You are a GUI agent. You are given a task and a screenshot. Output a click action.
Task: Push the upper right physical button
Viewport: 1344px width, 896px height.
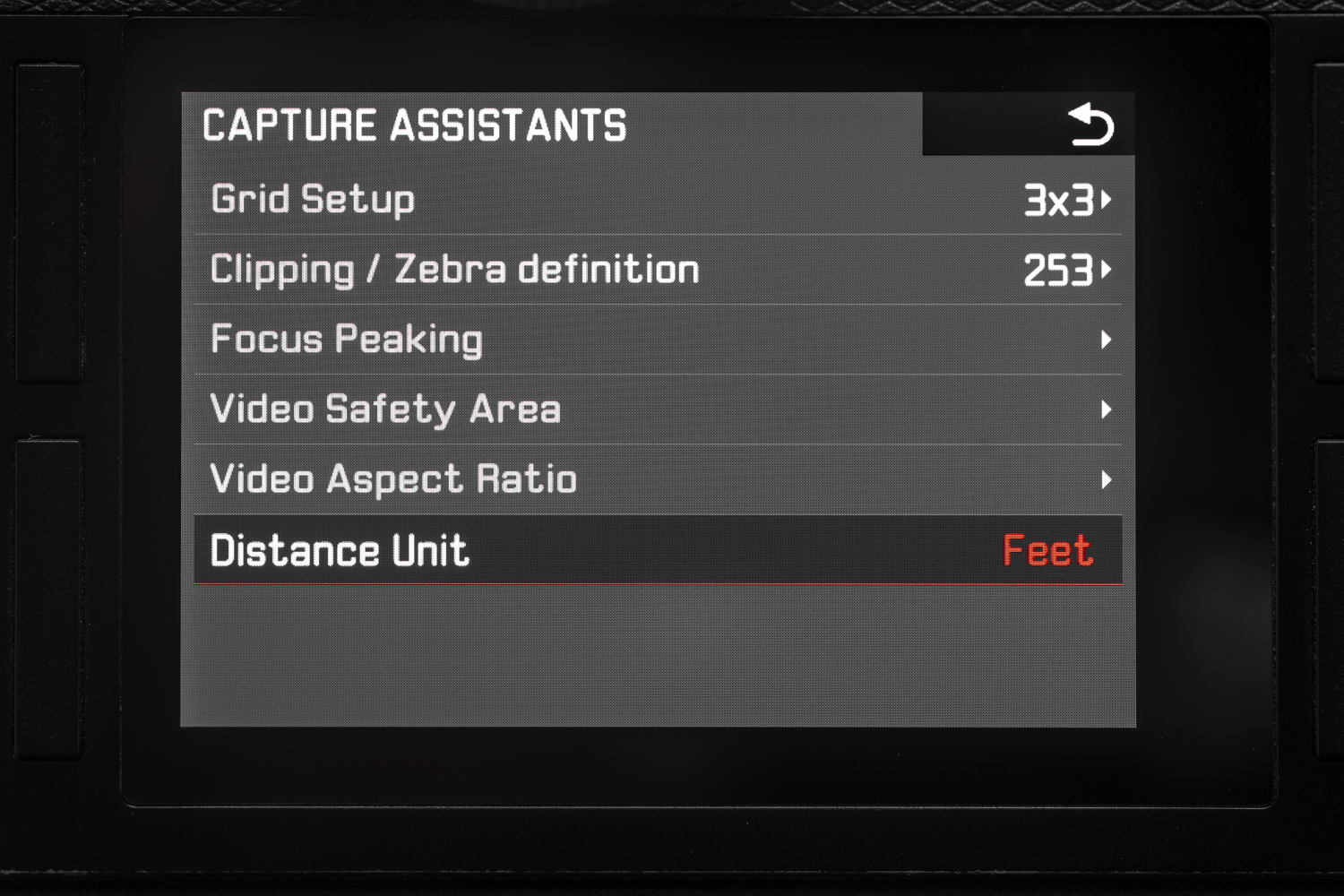[1330, 222]
